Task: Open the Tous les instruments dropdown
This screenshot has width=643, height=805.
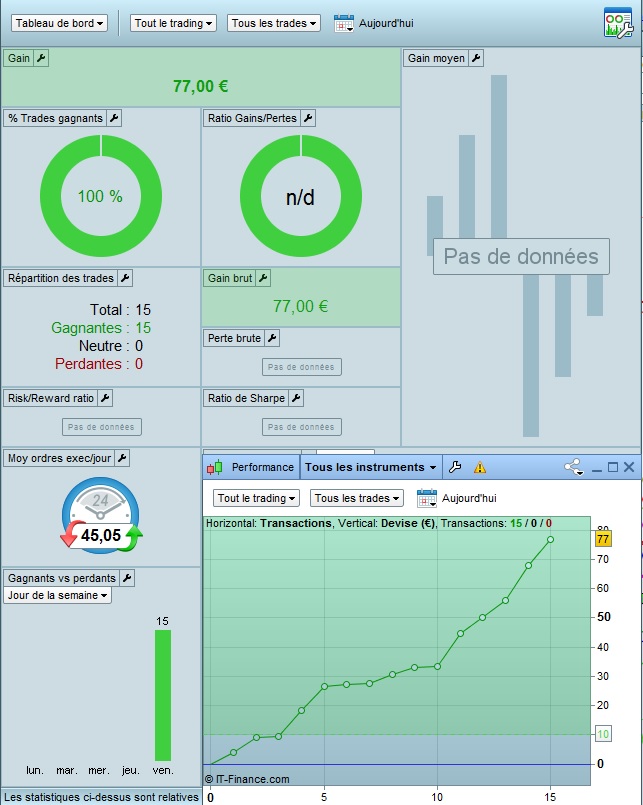Action: pyautogui.click(x=370, y=467)
